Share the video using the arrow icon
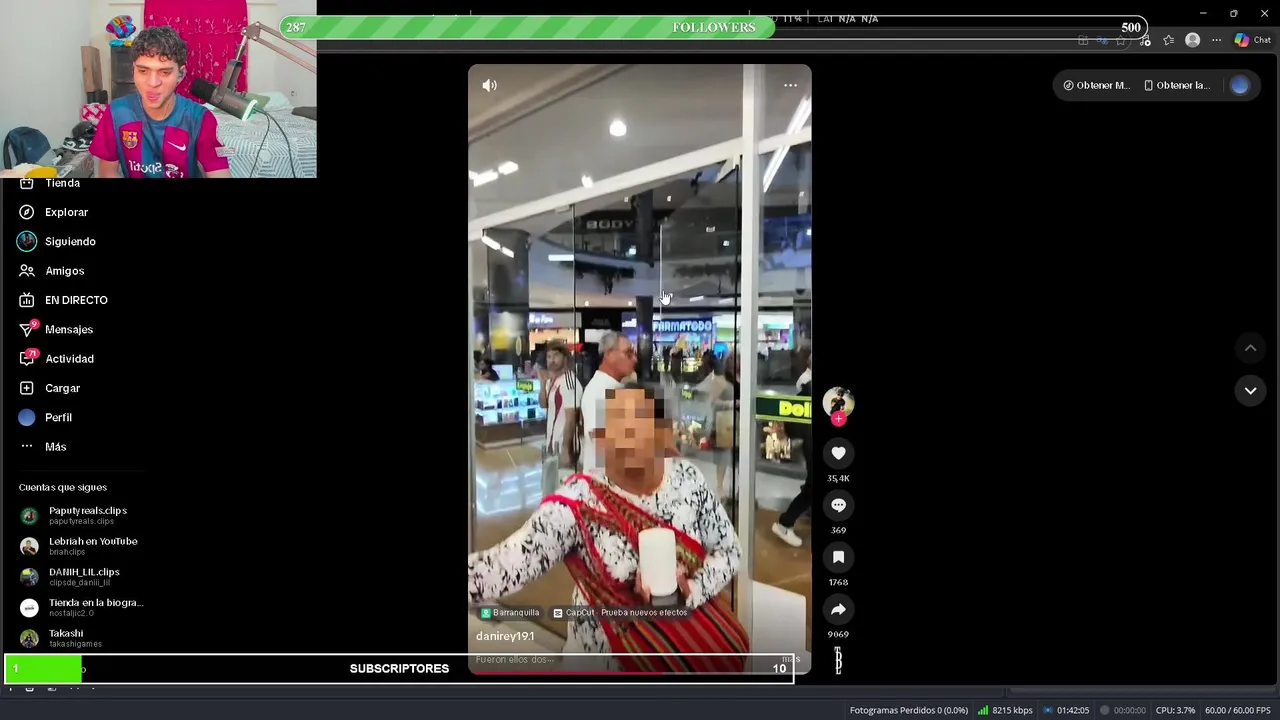This screenshot has height=720, width=1280. tap(838, 609)
